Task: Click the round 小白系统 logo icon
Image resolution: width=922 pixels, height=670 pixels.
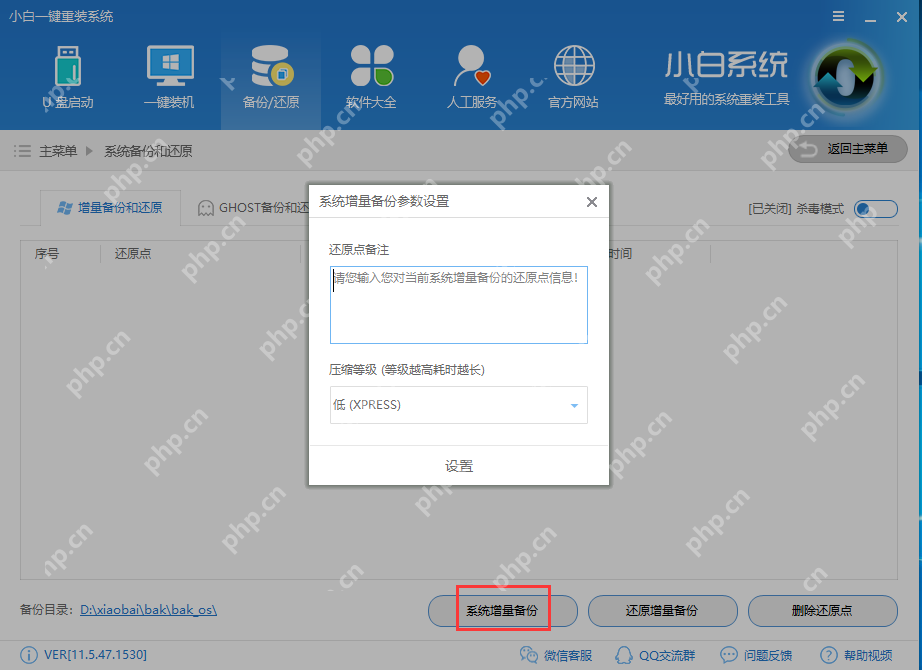Action: point(846,77)
